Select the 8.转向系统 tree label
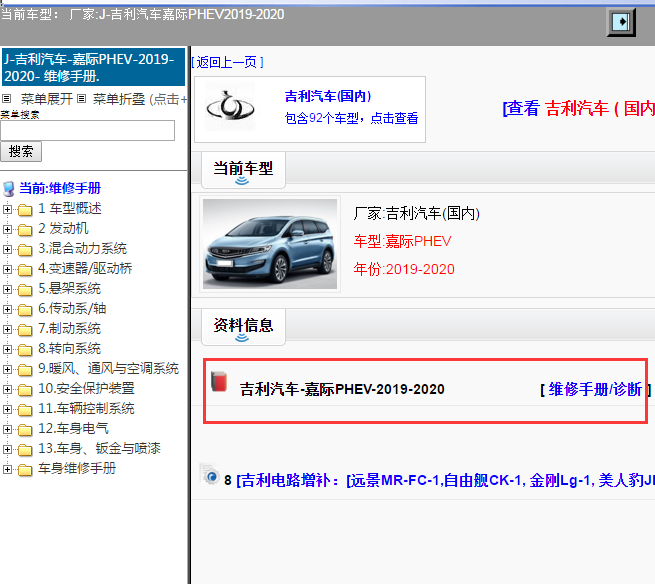The image size is (655, 584). click(69, 349)
